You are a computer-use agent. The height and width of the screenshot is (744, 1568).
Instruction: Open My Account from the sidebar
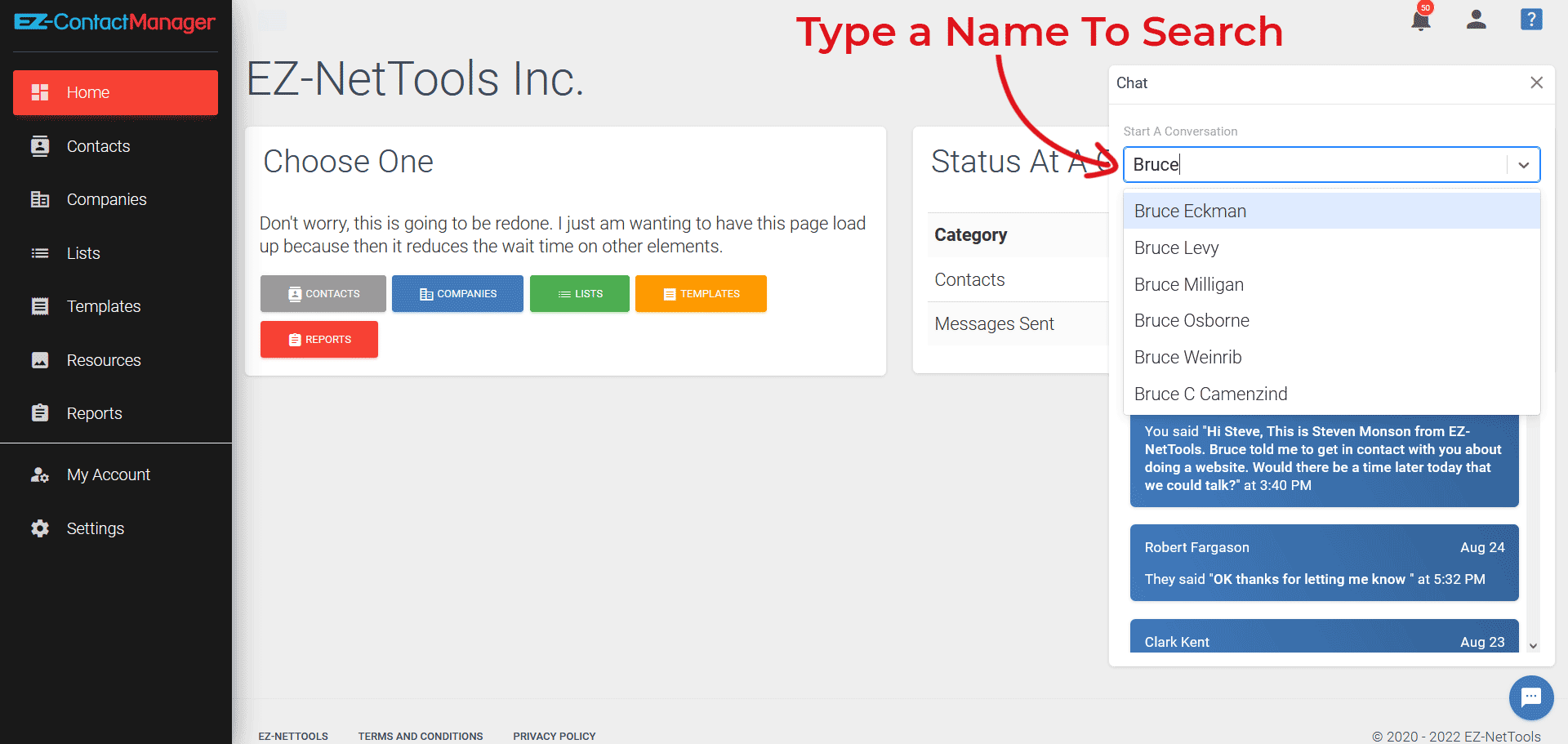point(115,474)
